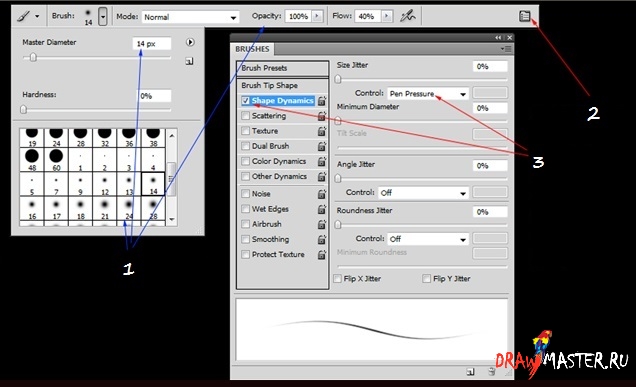The height and width of the screenshot is (387, 636).
Task: Click the lock icon beside Scattering
Action: tap(321, 116)
